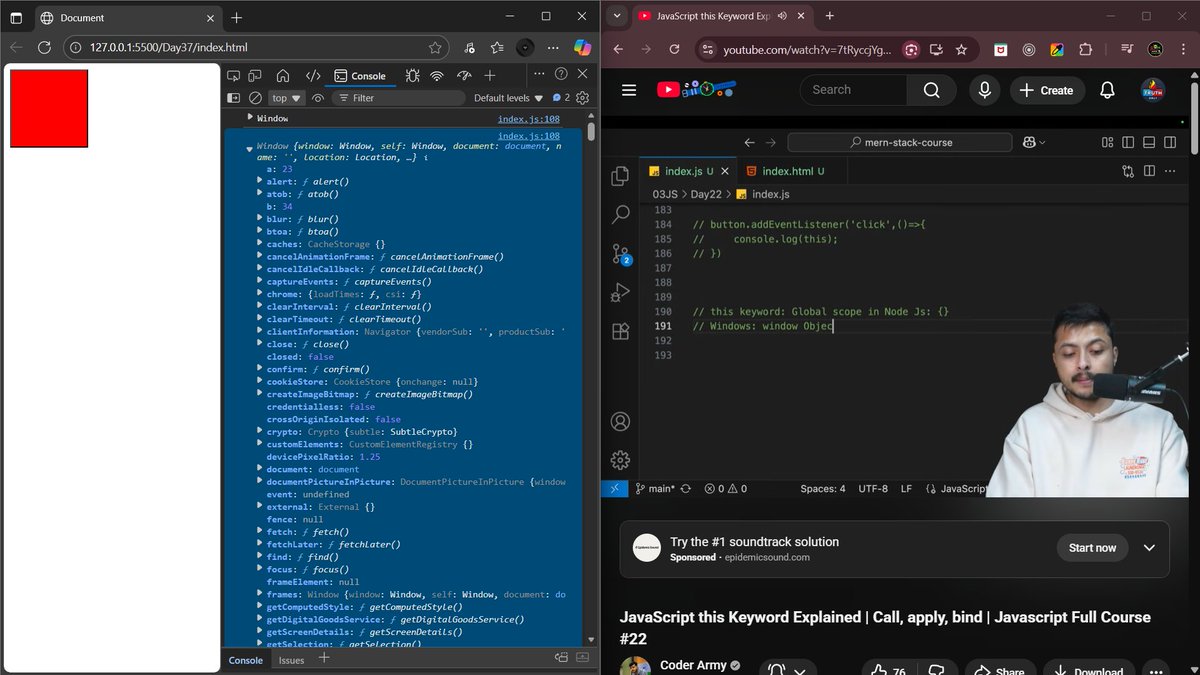1200x675 pixels.
Task: Toggle the live expression eye in Console
Action: pos(317,97)
